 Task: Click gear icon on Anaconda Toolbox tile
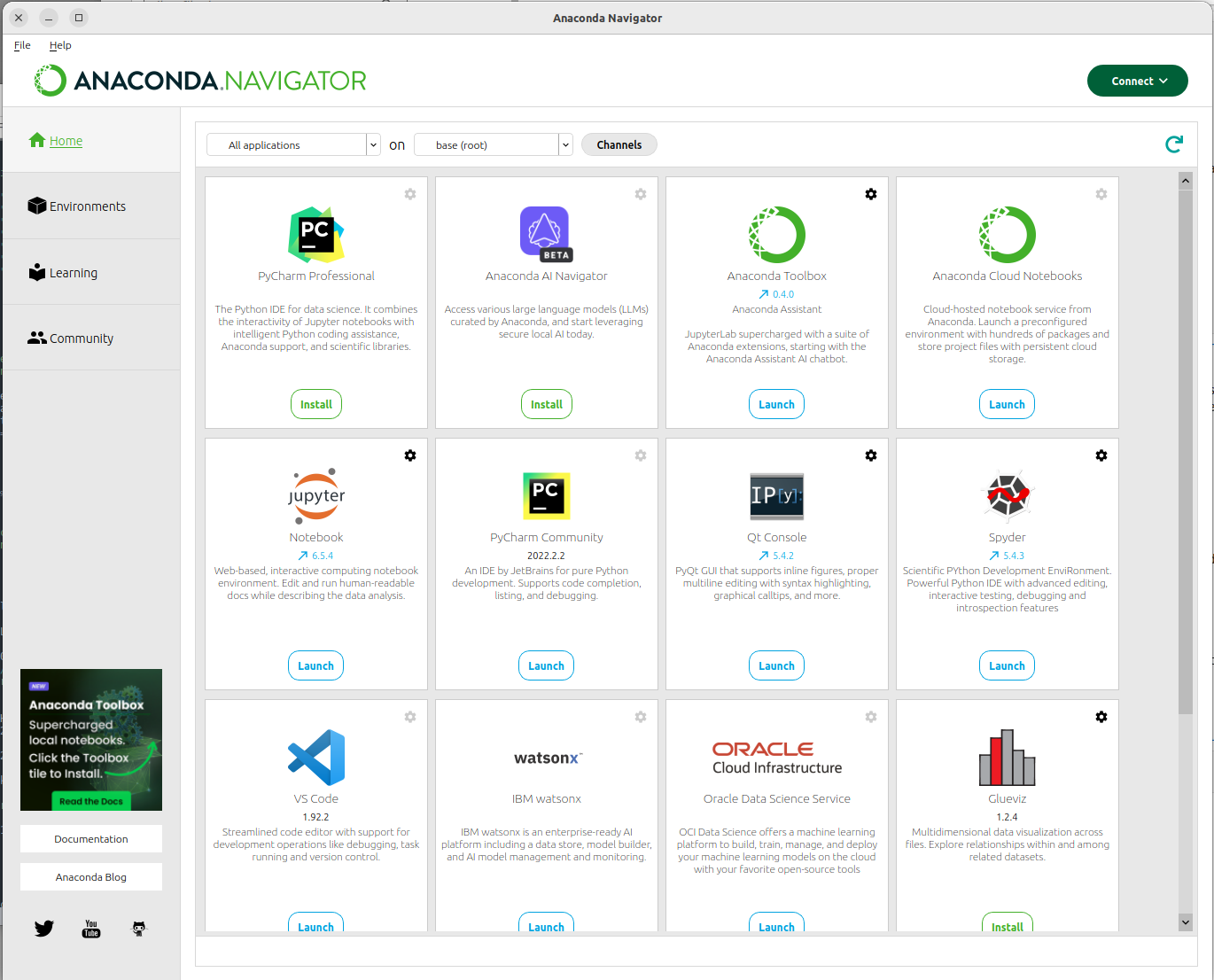click(871, 194)
